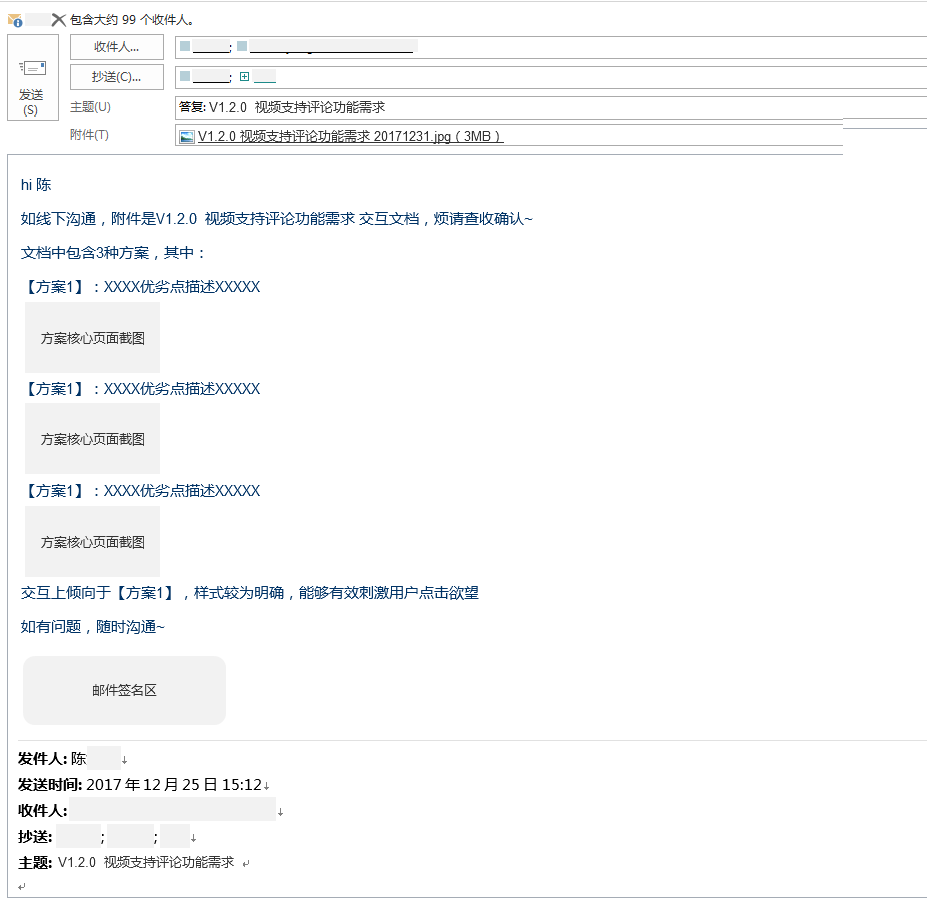
Task: Click the mail info tip icon
Action: [x=15, y=21]
